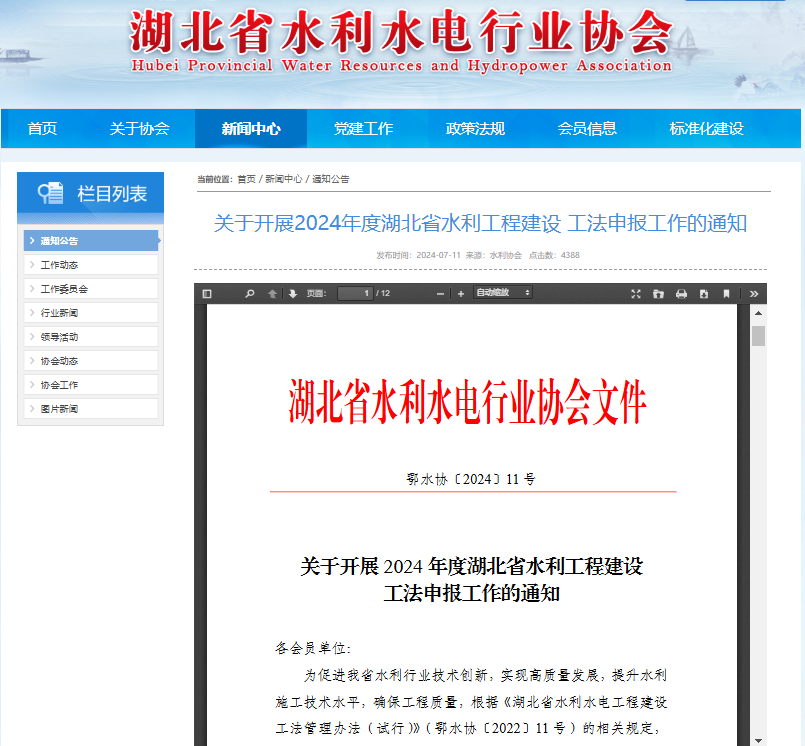Download the PDF with the download icon
Viewport: 805px width, 746px height.
706,293
